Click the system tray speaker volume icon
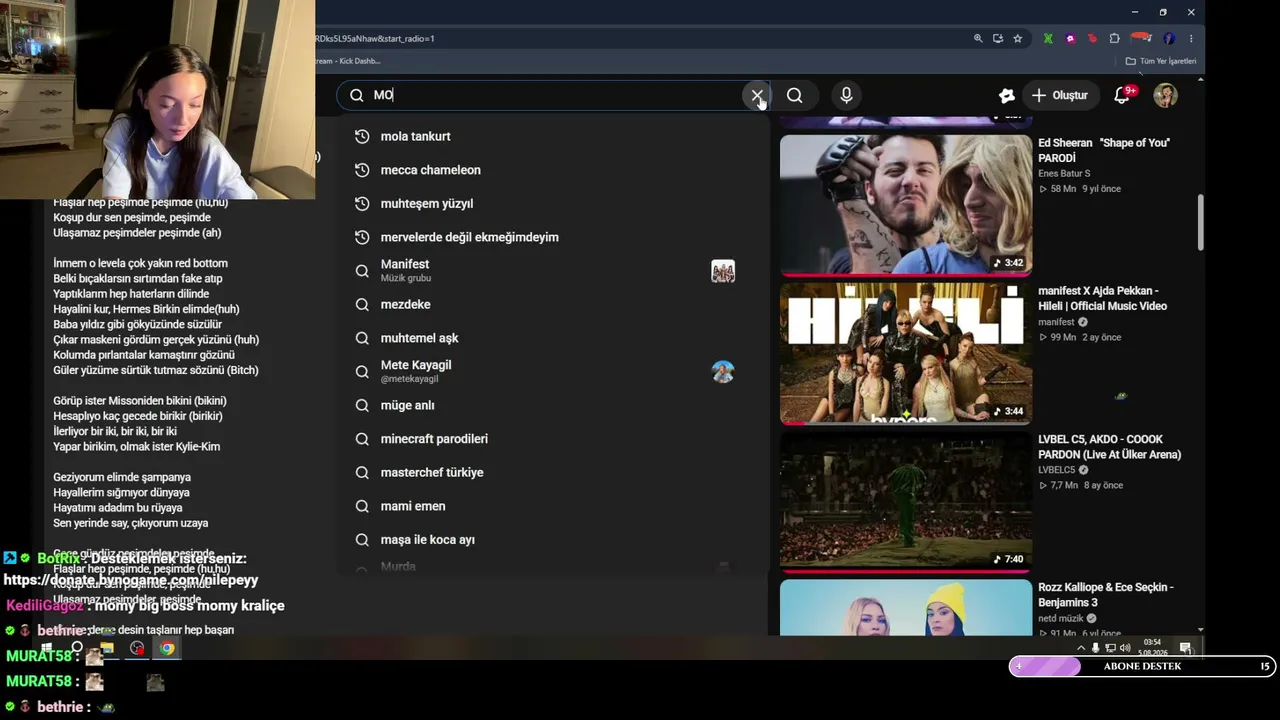 point(1125,647)
